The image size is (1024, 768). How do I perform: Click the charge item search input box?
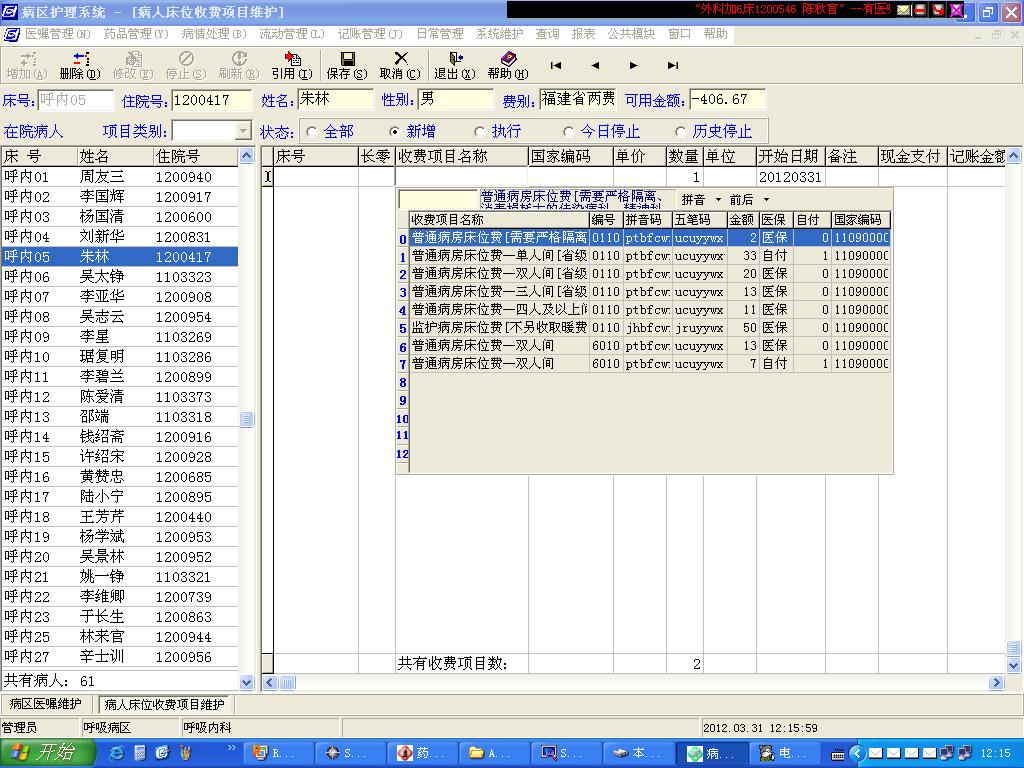[438, 200]
